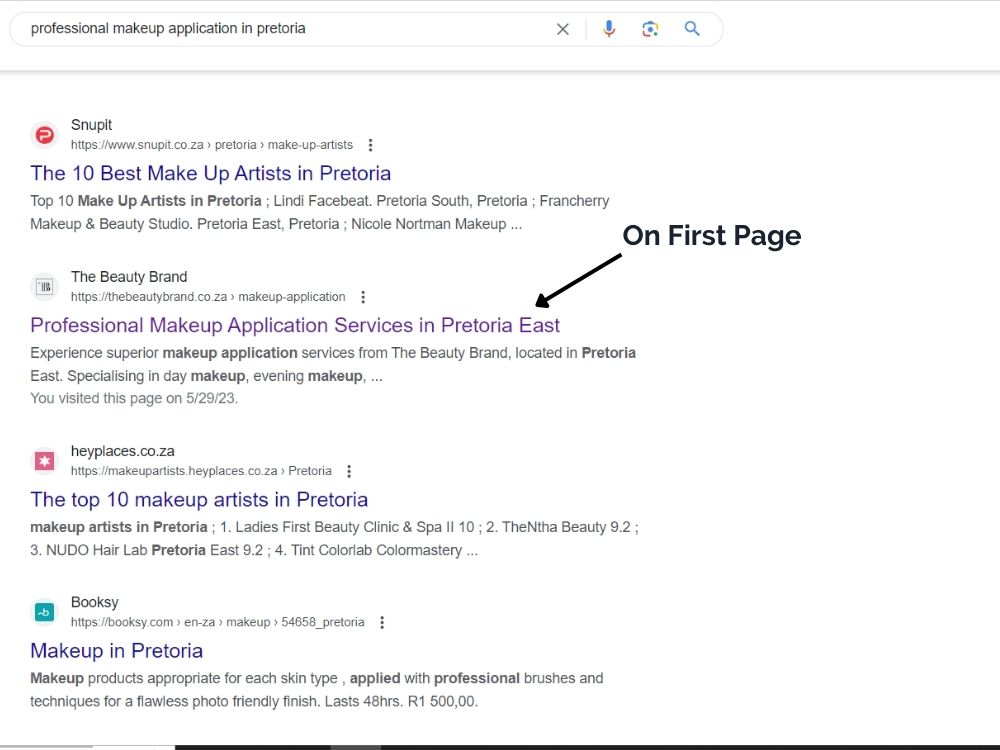Image resolution: width=1000 pixels, height=750 pixels.
Task: Open 'The top 10 makeup artists in Pretoria'
Action: click(199, 499)
